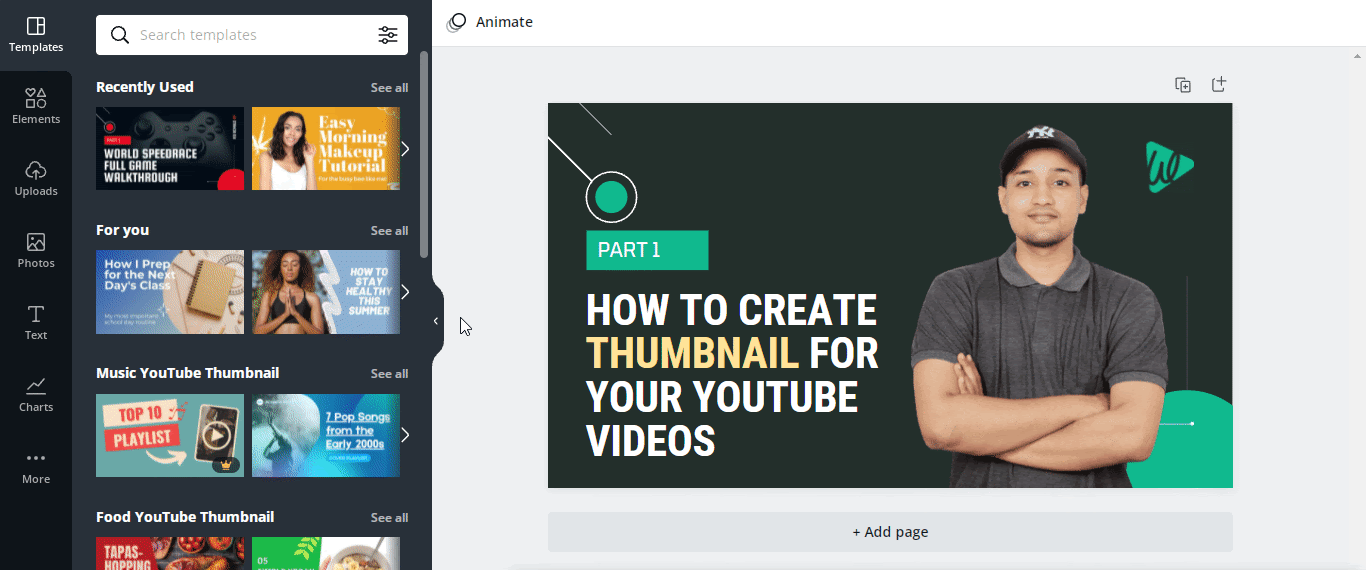Click See all for Recently Used

[x=389, y=88]
